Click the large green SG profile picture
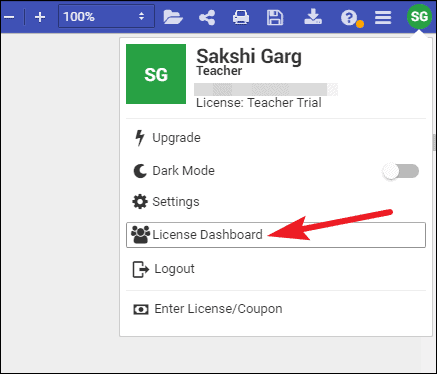 (156, 74)
